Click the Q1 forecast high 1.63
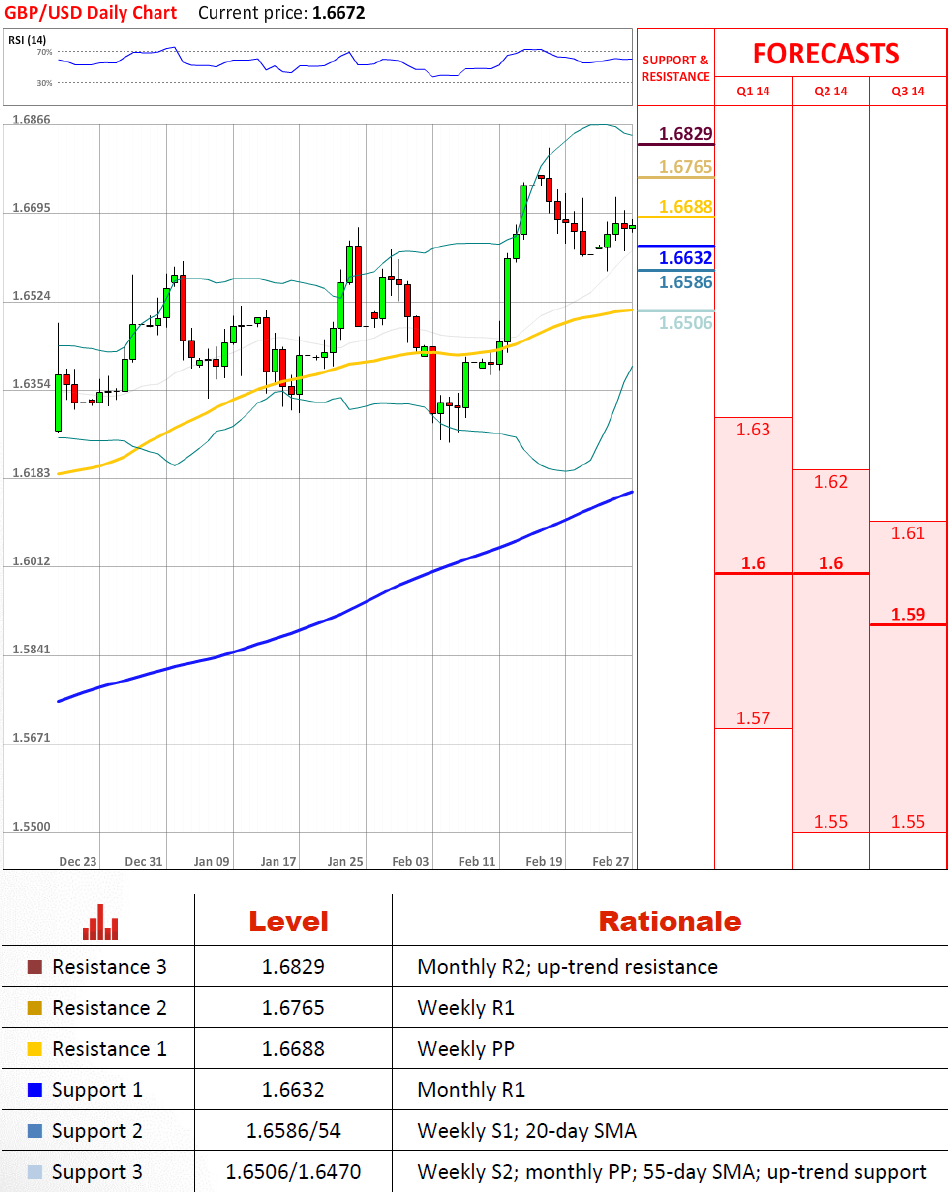The image size is (951, 1192). (753, 430)
